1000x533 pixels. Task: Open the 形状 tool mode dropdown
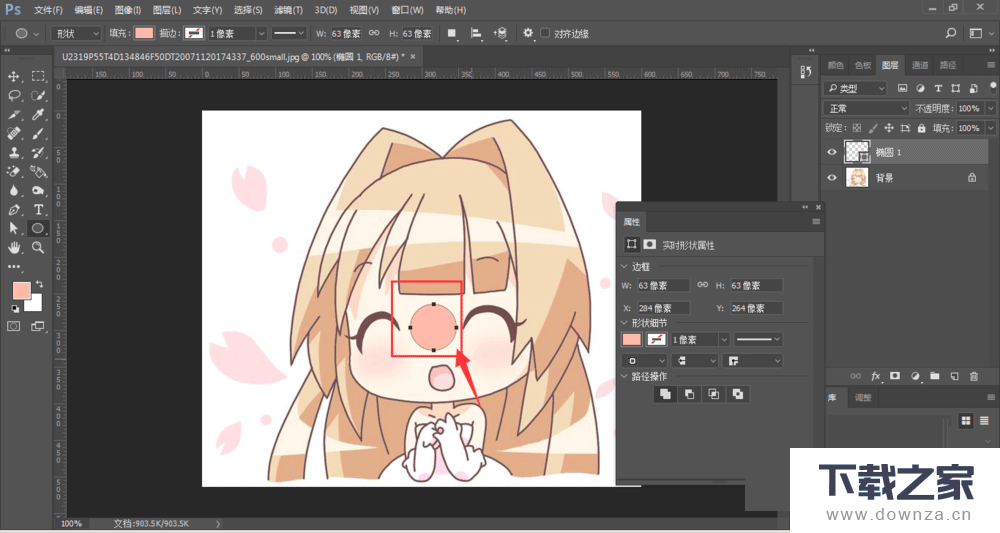click(x=77, y=33)
